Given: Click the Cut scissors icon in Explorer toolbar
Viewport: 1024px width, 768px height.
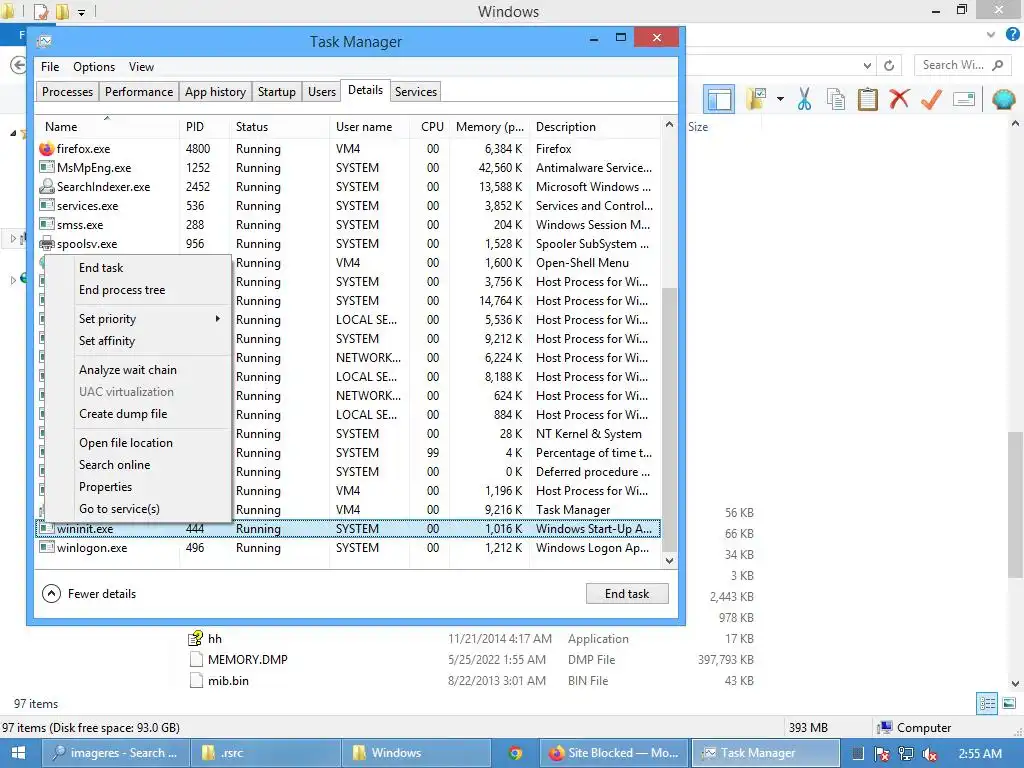Looking at the screenshot, I should [804, 99].
